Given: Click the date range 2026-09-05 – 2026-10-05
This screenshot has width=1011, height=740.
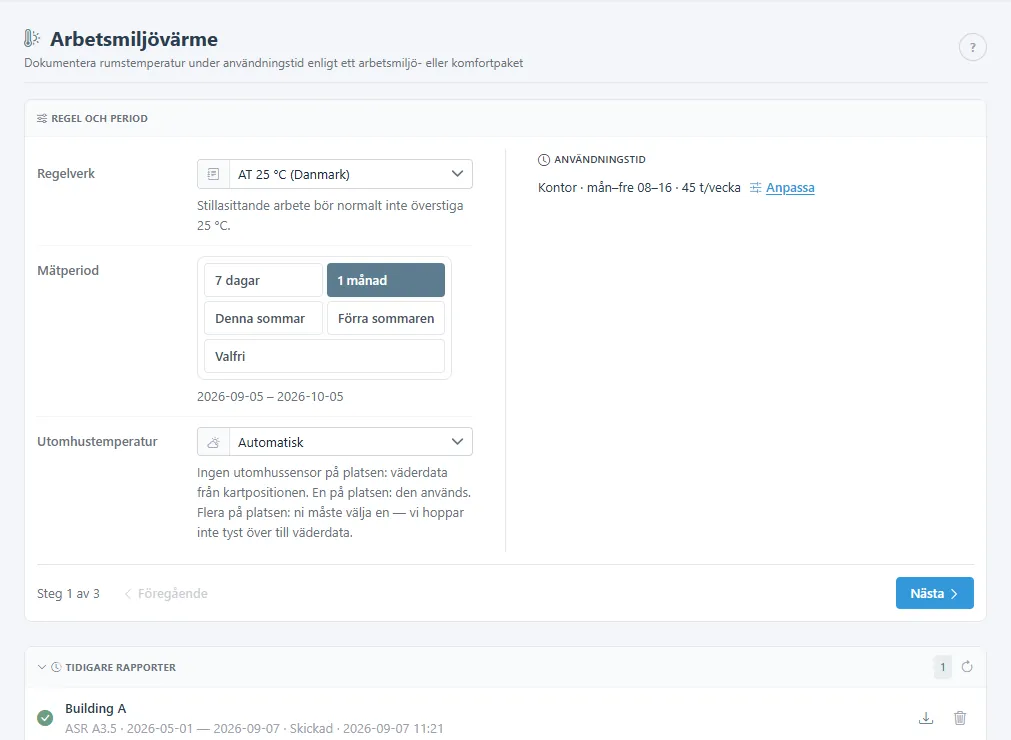Looking at the screenshot, I should pos(270,396).
